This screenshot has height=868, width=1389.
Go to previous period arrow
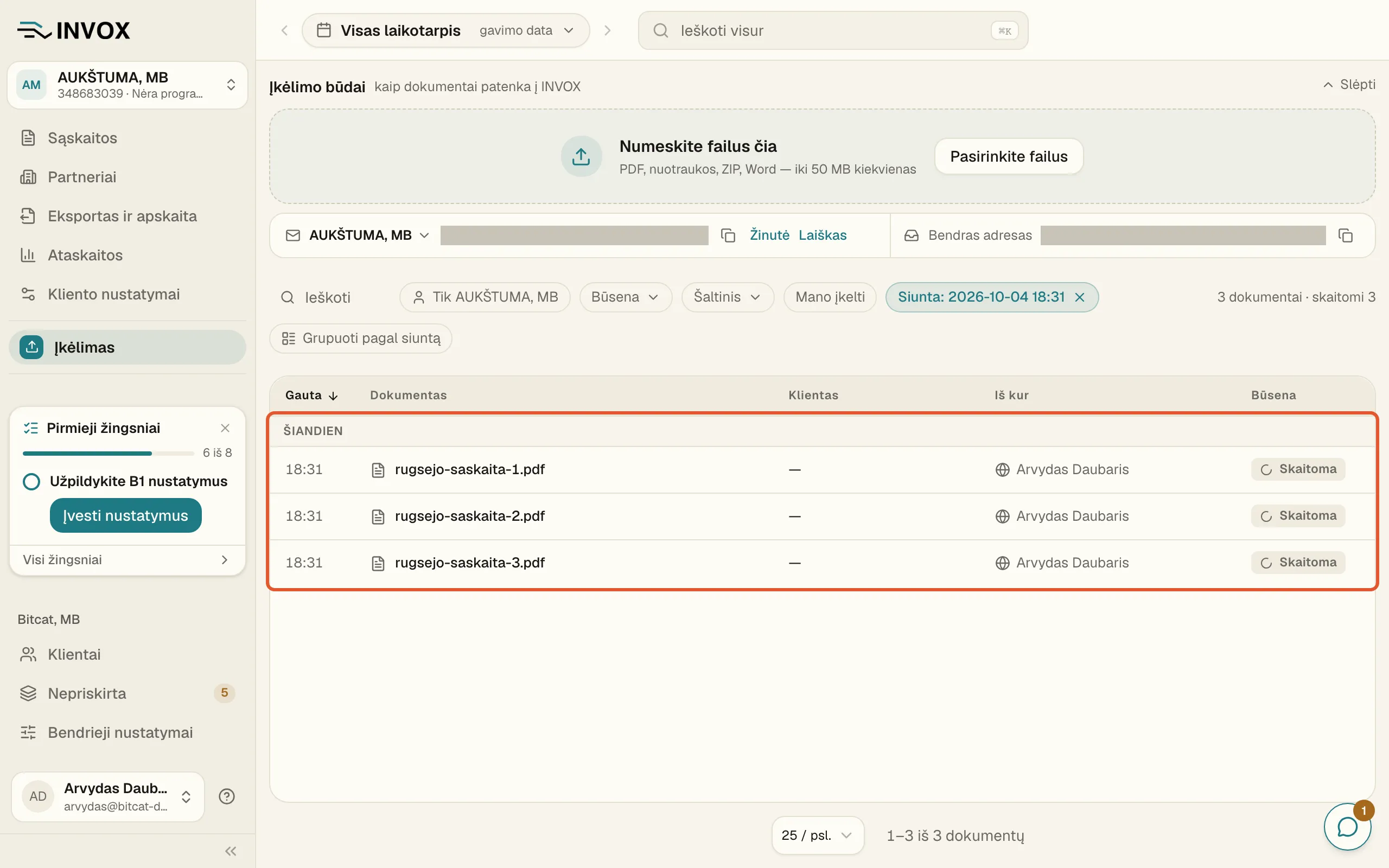click(x=285, y=30)
